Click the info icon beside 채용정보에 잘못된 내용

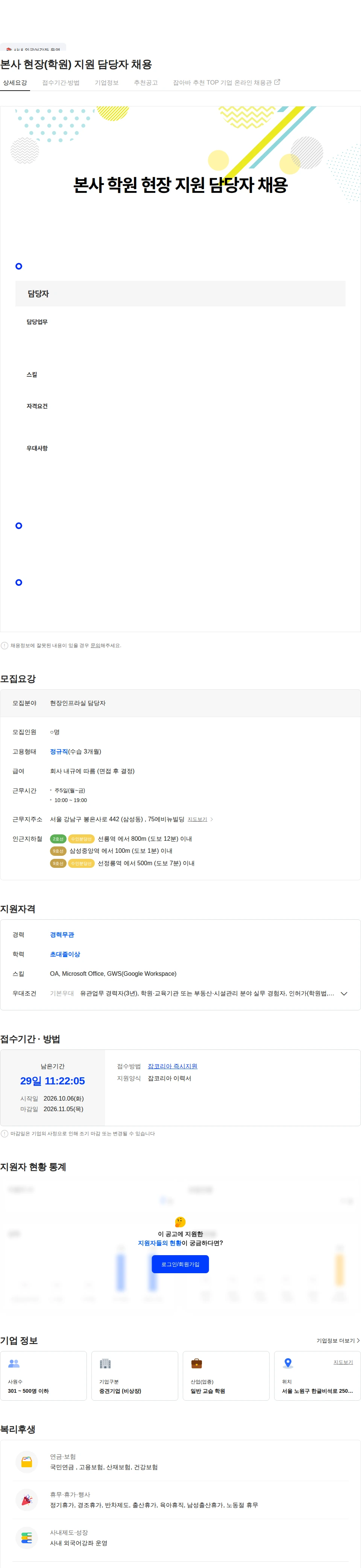tap(5, 645)
